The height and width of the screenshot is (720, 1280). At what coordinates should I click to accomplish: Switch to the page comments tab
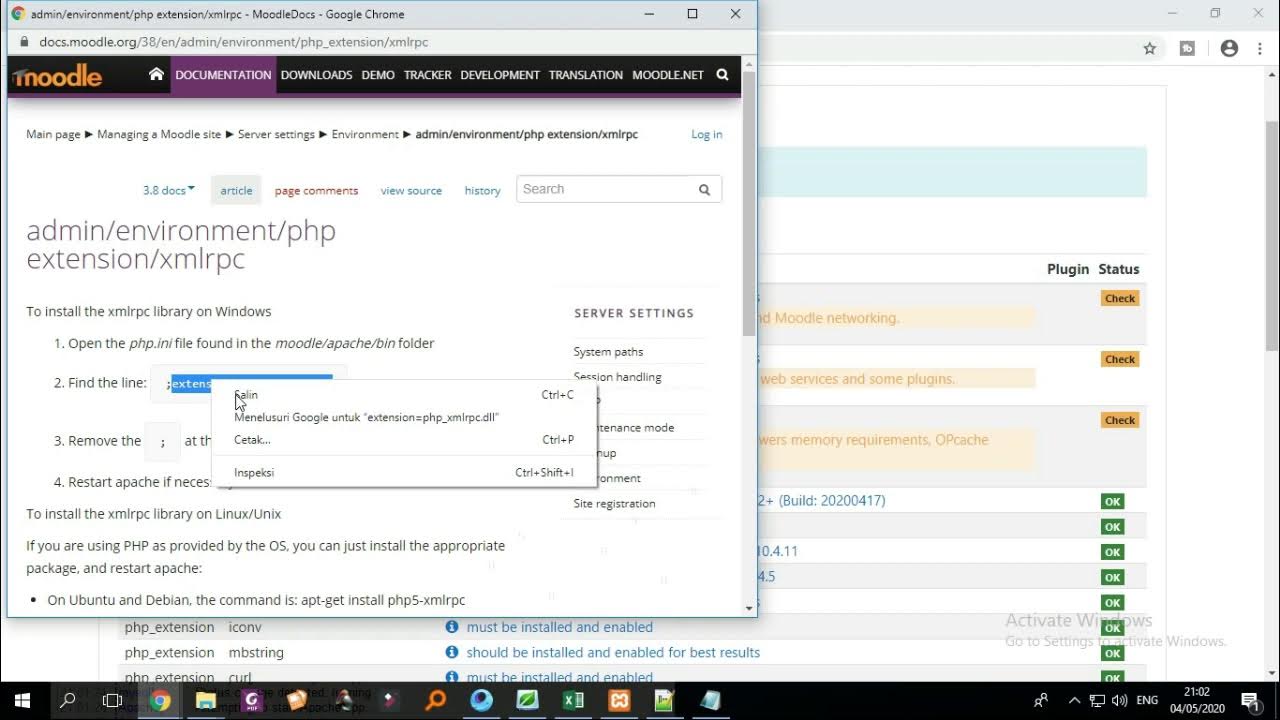point(316,190)
